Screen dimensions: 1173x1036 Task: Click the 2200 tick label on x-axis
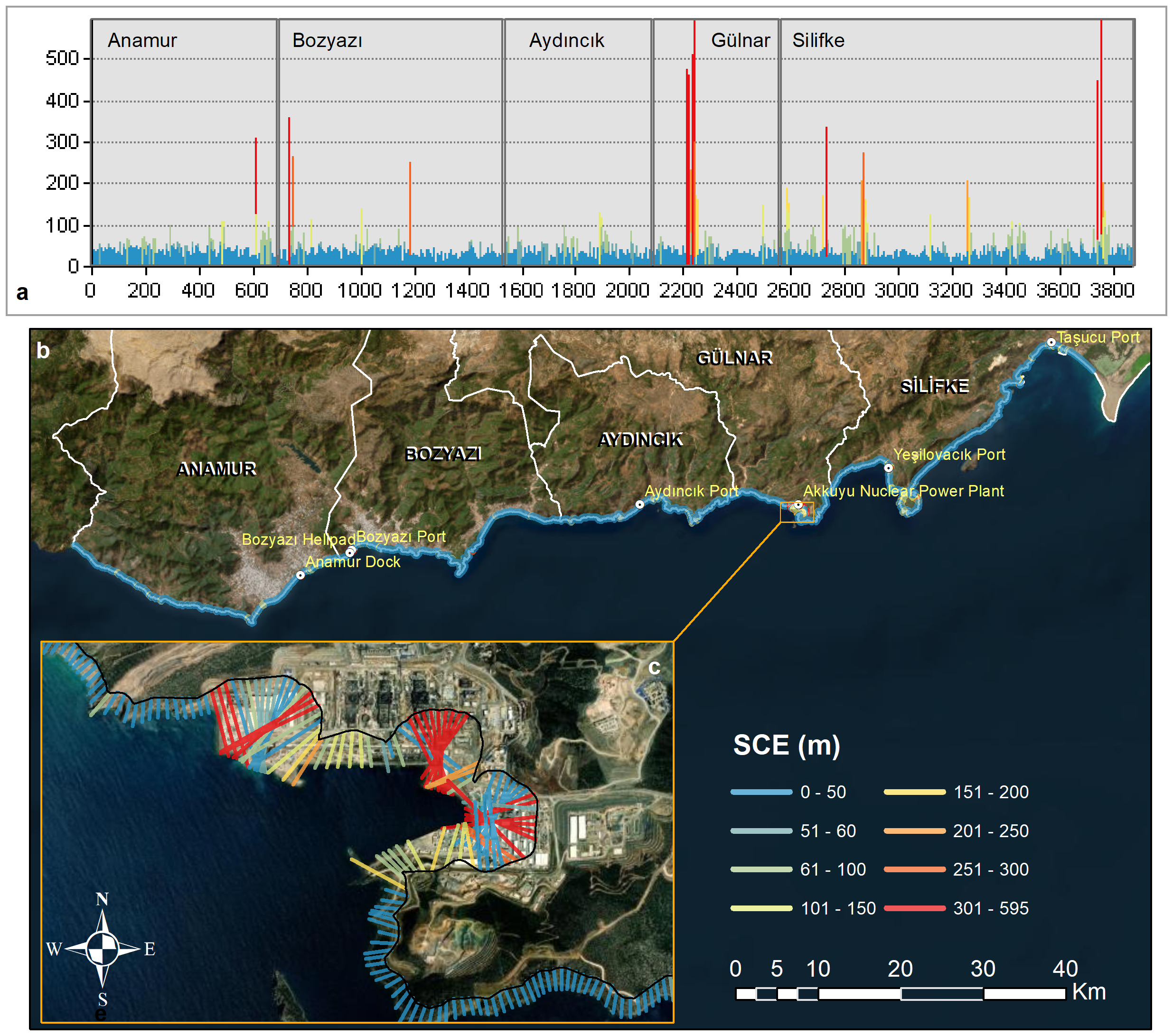[x=681, y=290]
